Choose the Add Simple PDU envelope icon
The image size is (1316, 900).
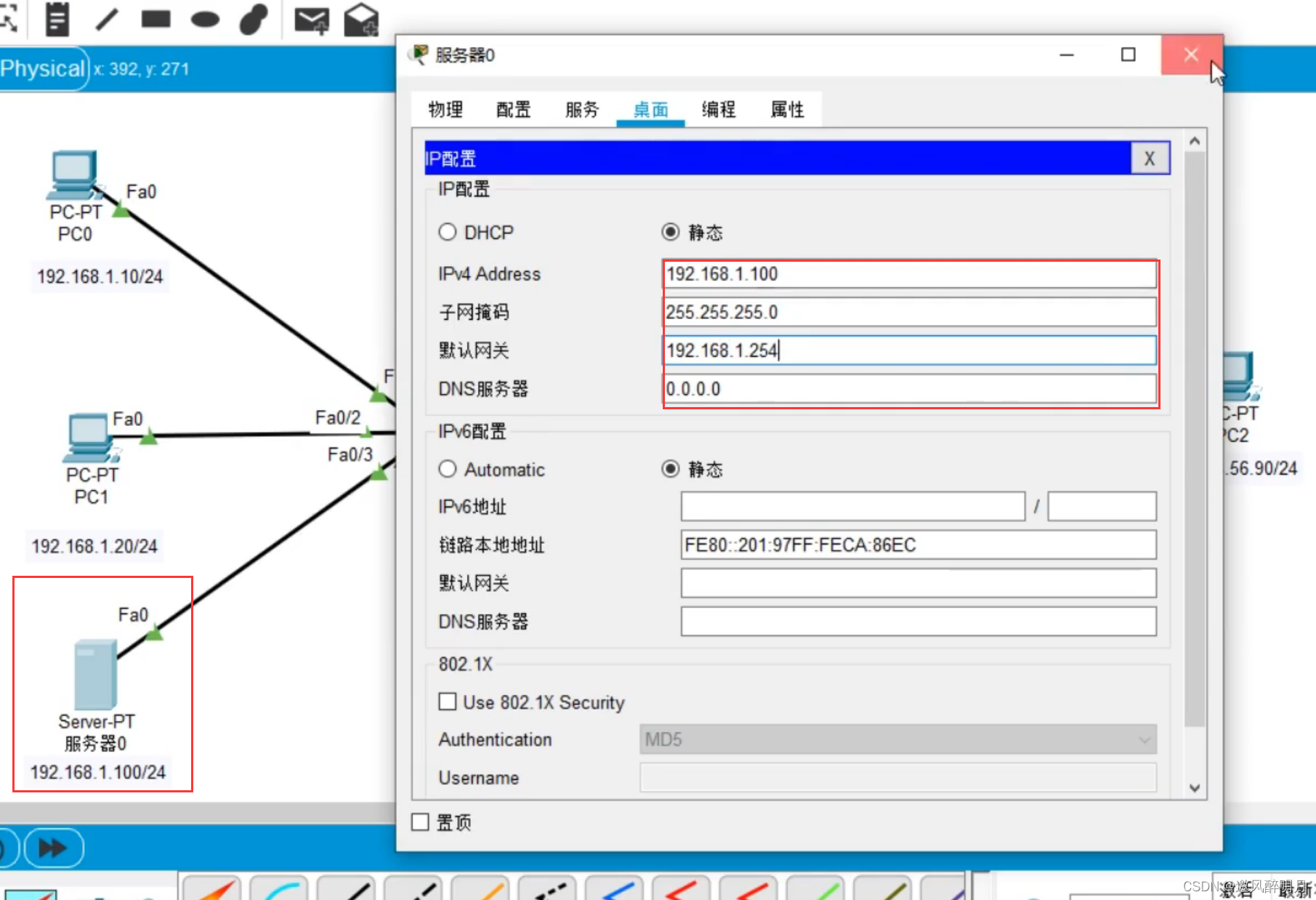[312, 20]
